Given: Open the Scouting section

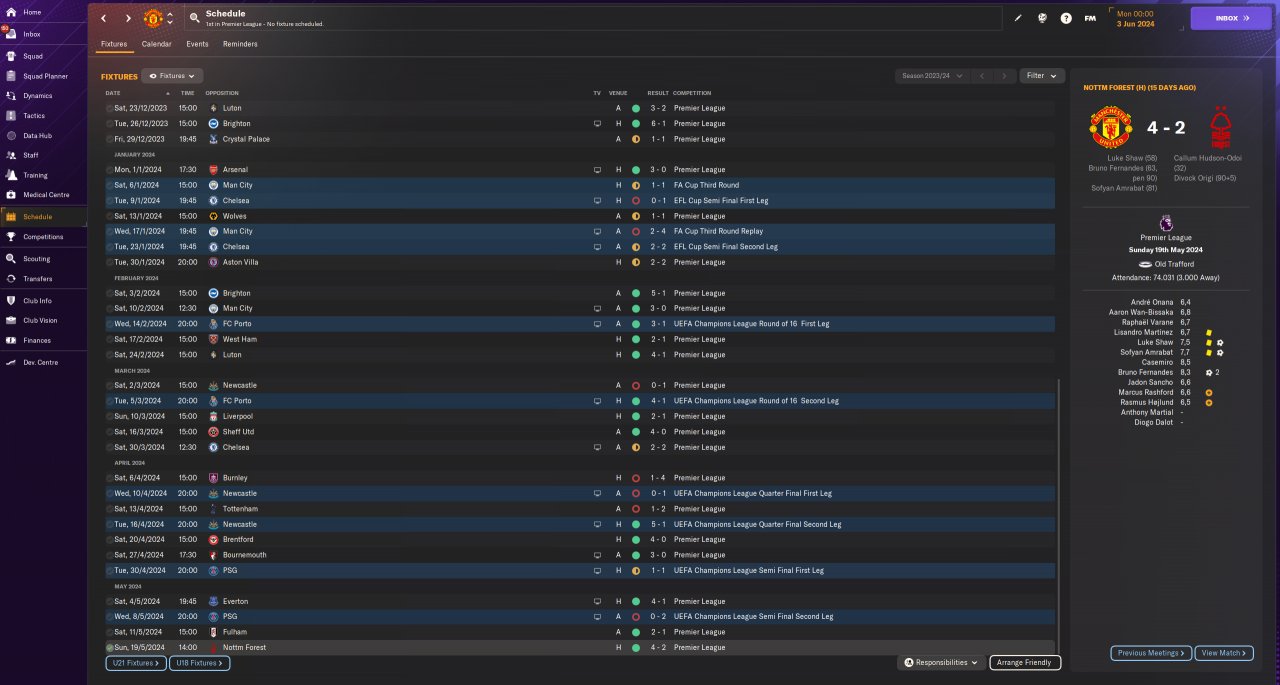Looking at the screenshot, I should (43, 258).
